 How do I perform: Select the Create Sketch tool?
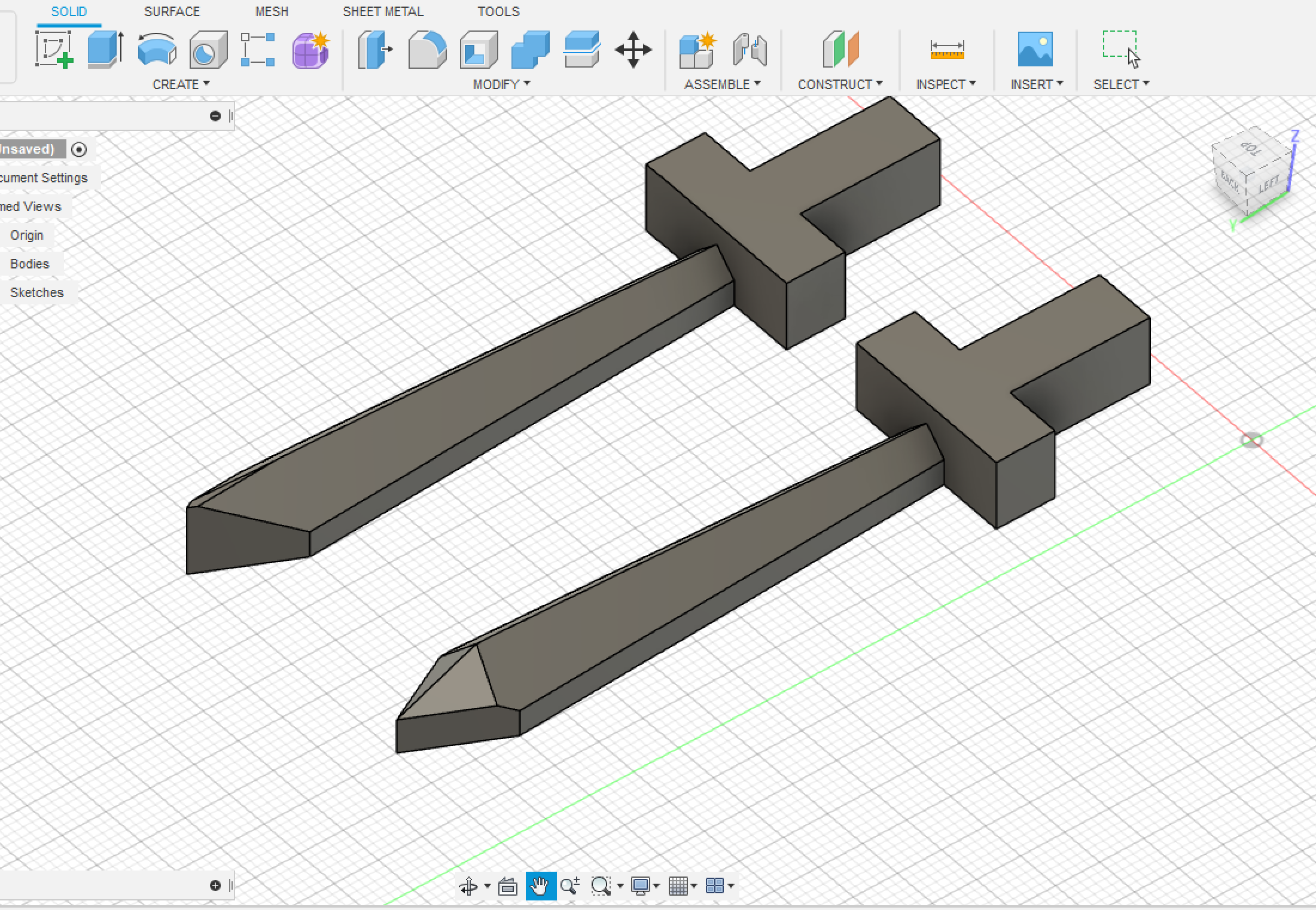pyautogui.click(x=54, y=49)
